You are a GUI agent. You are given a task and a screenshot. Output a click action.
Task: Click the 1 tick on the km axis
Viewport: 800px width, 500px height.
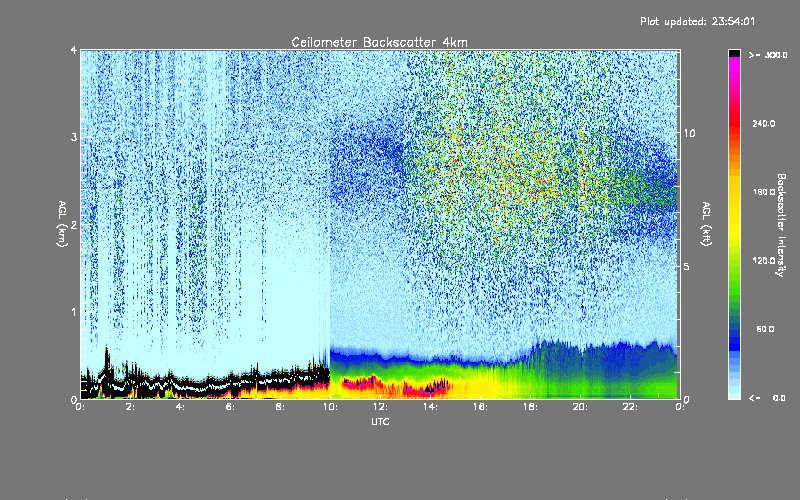(x=74, y=312)
